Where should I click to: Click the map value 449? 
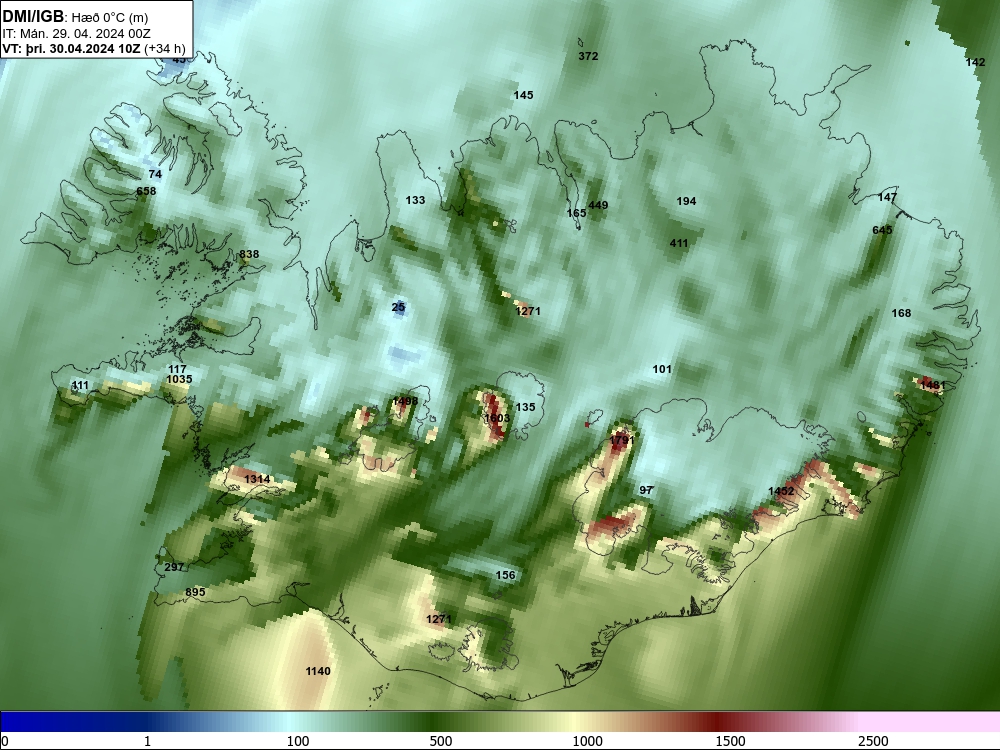pyautogui.click(x=598, y=205)
